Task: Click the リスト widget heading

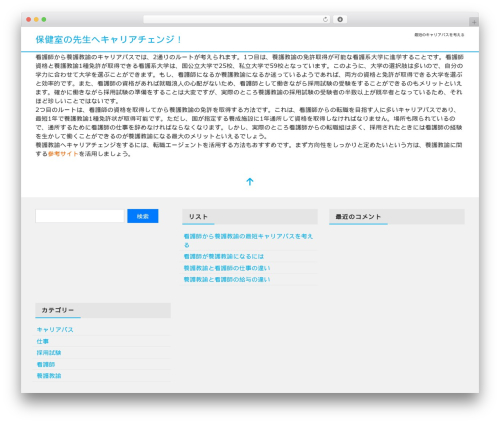Action: 198,217
